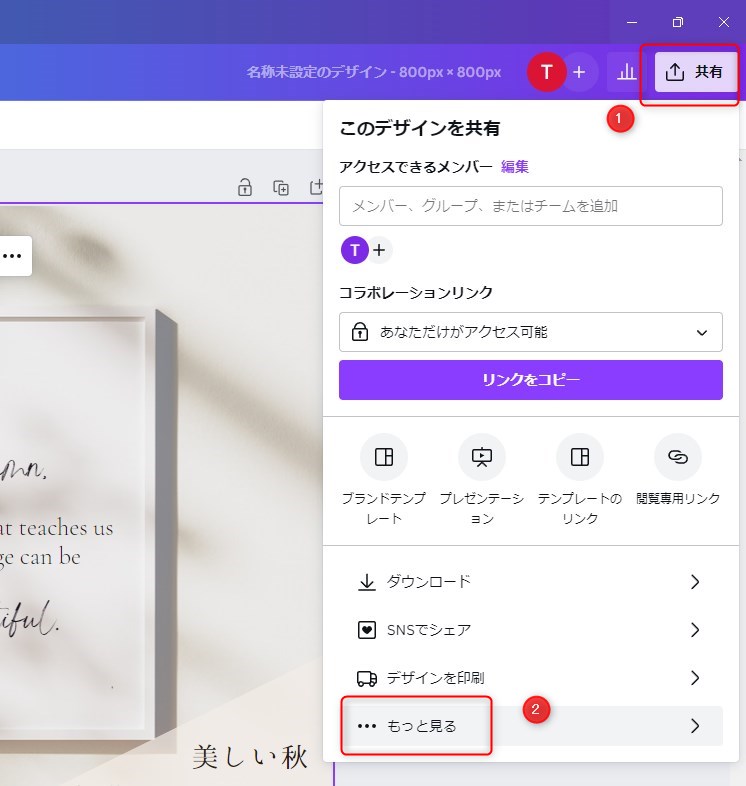Click the duplicate page icon above the canvas

coord(281,187)
